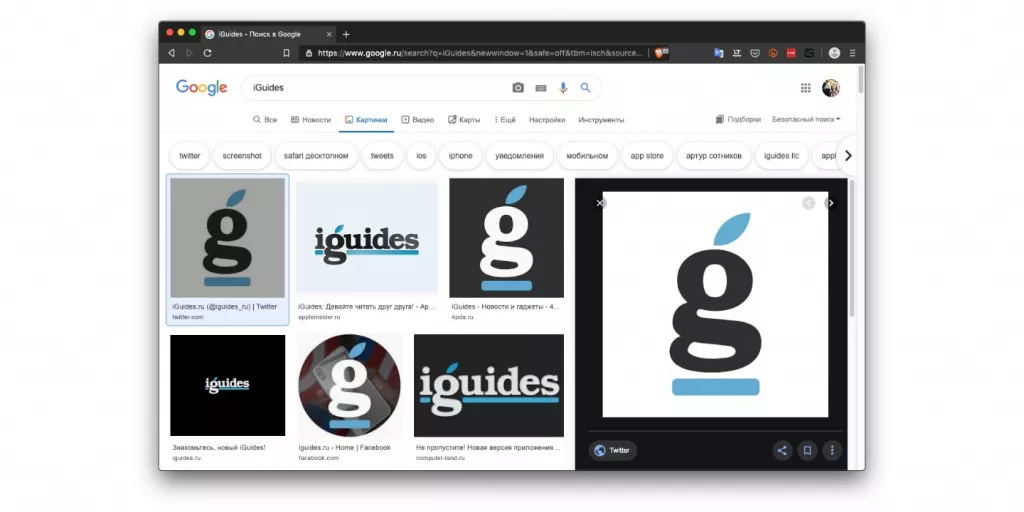Open more options in preview panel
Viewport: 1024px width, 512px height.
point(832,450)
